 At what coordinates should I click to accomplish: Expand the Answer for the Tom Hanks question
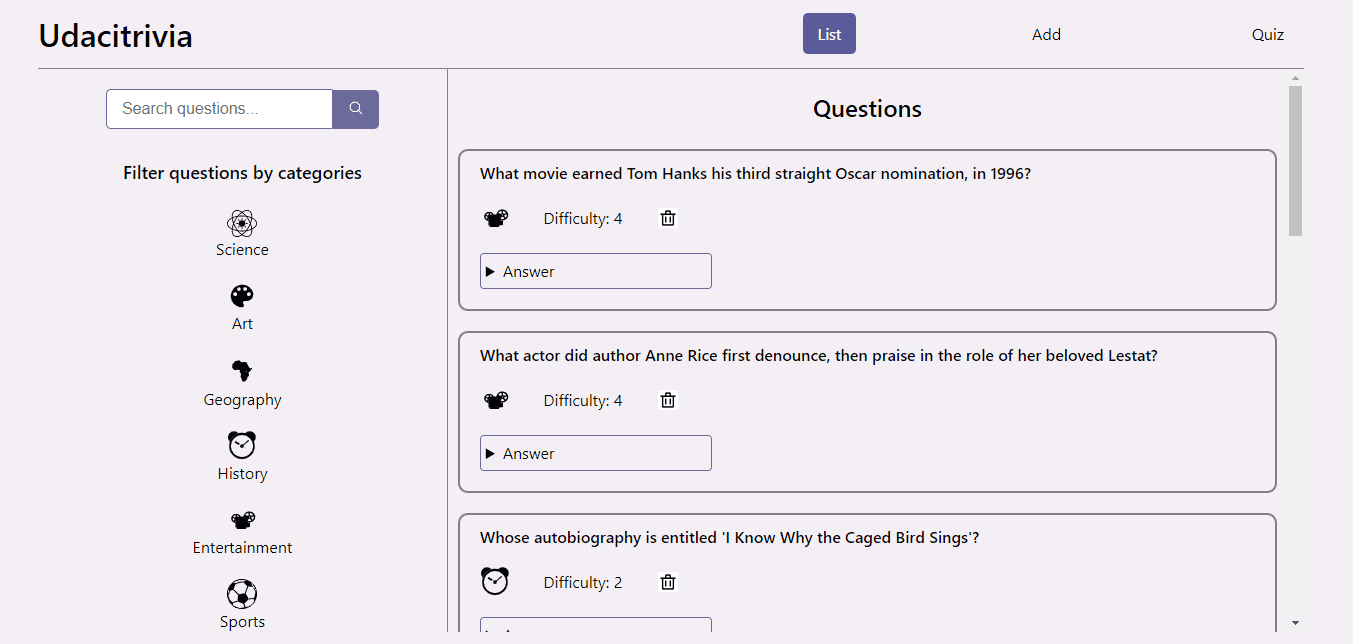coord(595,270)
